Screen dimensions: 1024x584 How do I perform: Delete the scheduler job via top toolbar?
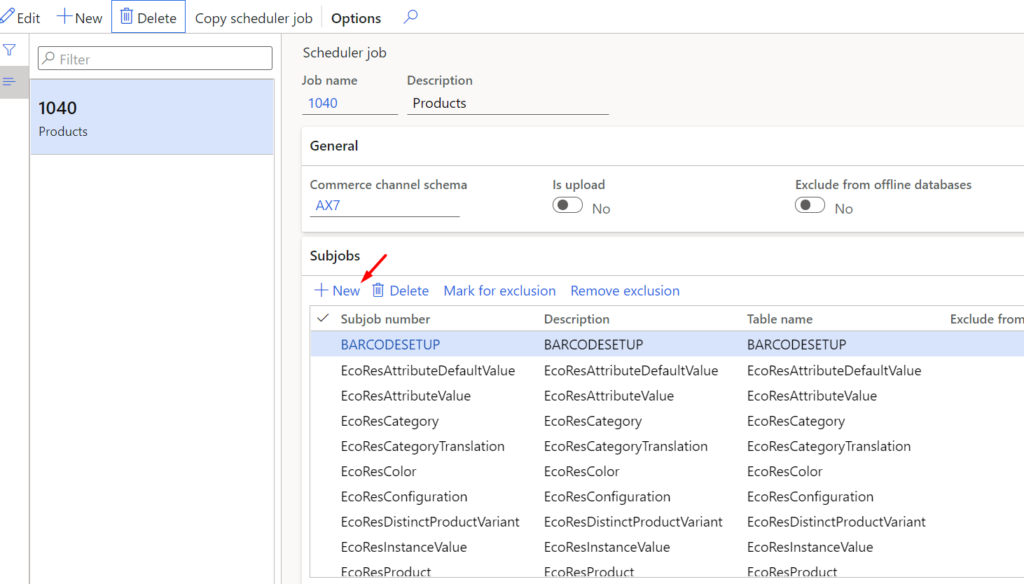[x=148, y=18]
